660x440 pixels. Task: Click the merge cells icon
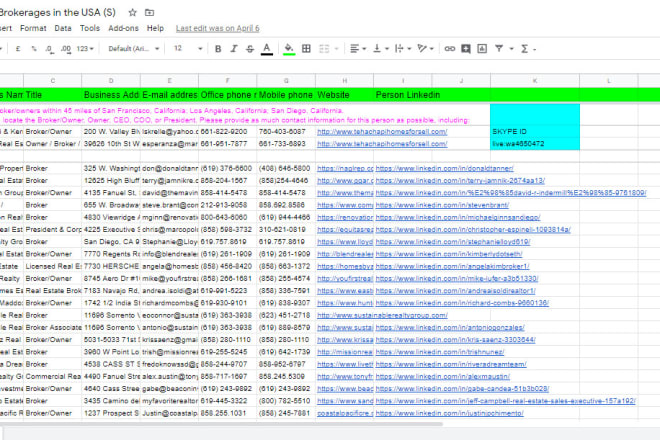(x=324, y=49)
